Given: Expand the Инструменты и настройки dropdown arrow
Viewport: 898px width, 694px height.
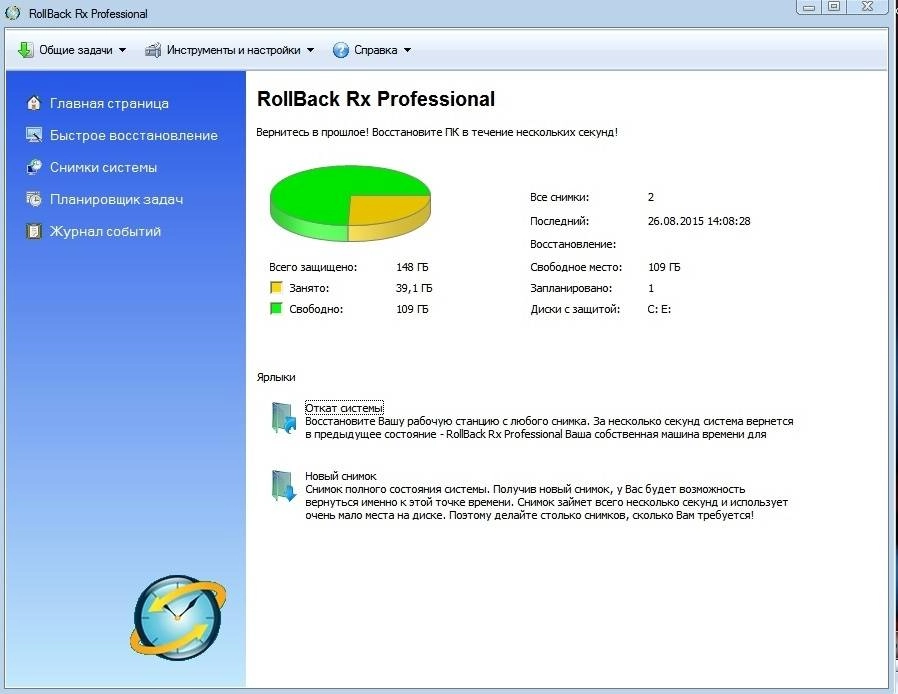Looking at the screenshot, I should tap(310, 50).
